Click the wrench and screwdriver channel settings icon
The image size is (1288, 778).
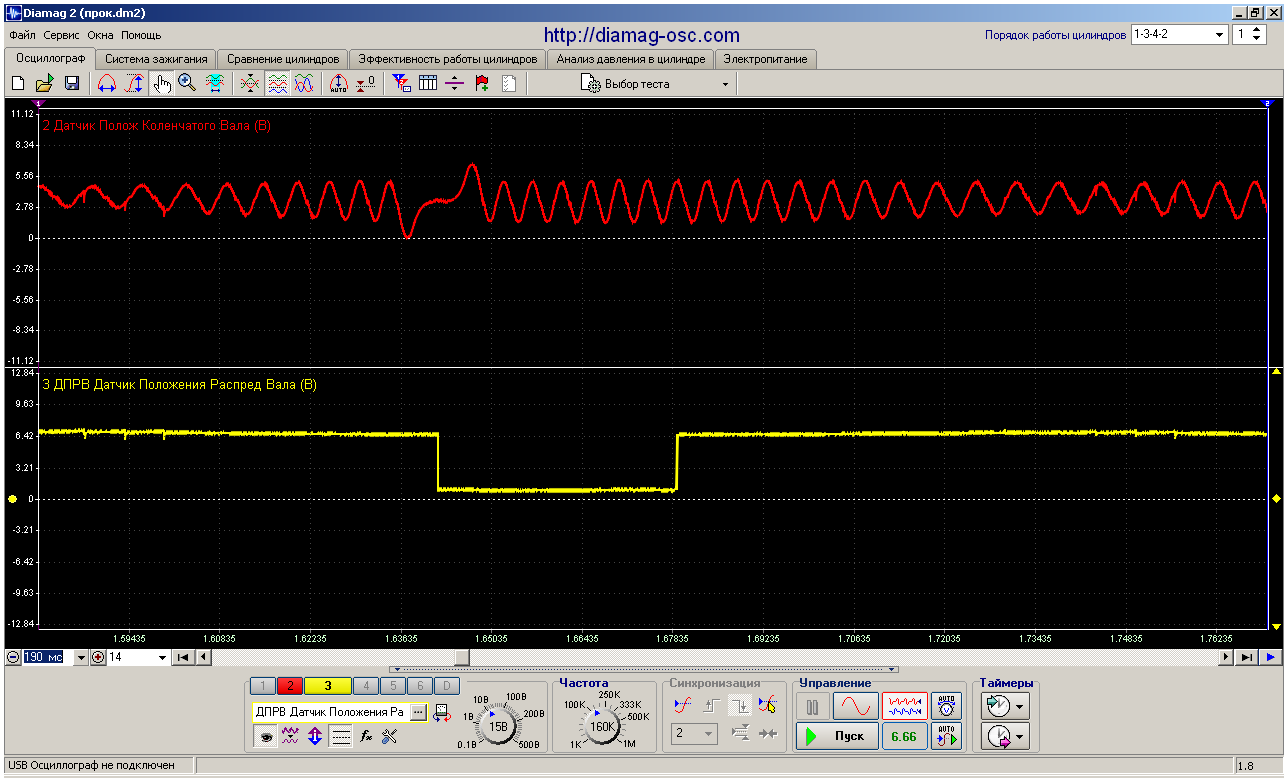390,736
